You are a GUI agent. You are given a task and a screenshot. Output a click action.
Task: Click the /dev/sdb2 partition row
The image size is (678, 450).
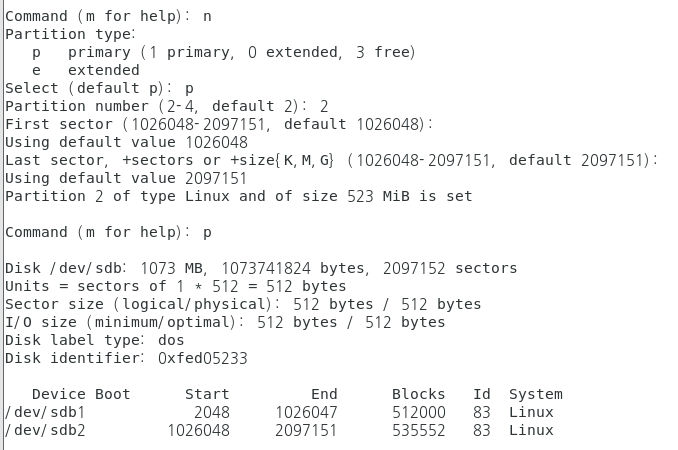[x=279, y=431]
